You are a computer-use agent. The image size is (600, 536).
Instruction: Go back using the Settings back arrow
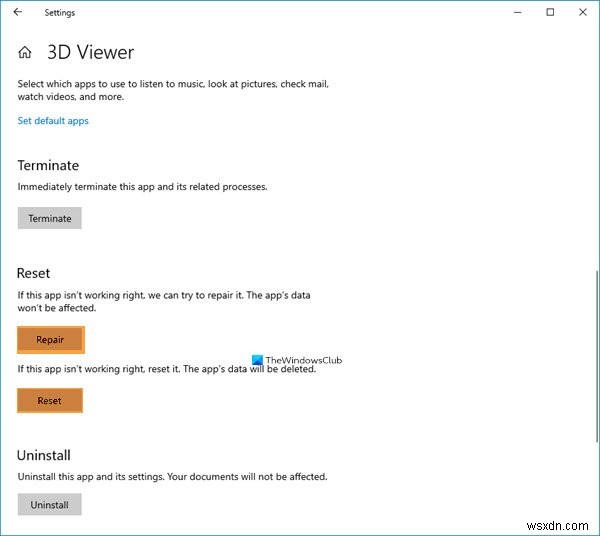point(18,12)
